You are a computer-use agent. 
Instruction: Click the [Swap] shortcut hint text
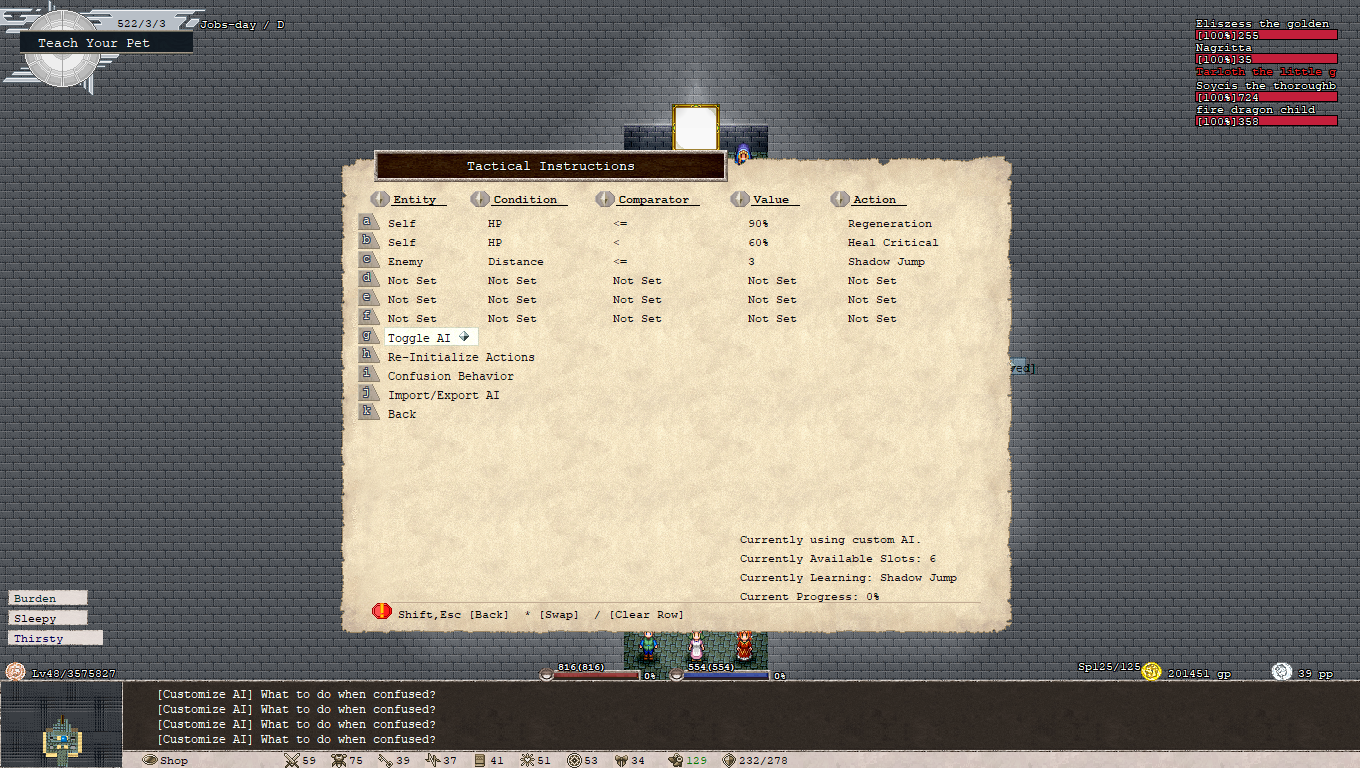pyautogui.click(x=559, y=615)
